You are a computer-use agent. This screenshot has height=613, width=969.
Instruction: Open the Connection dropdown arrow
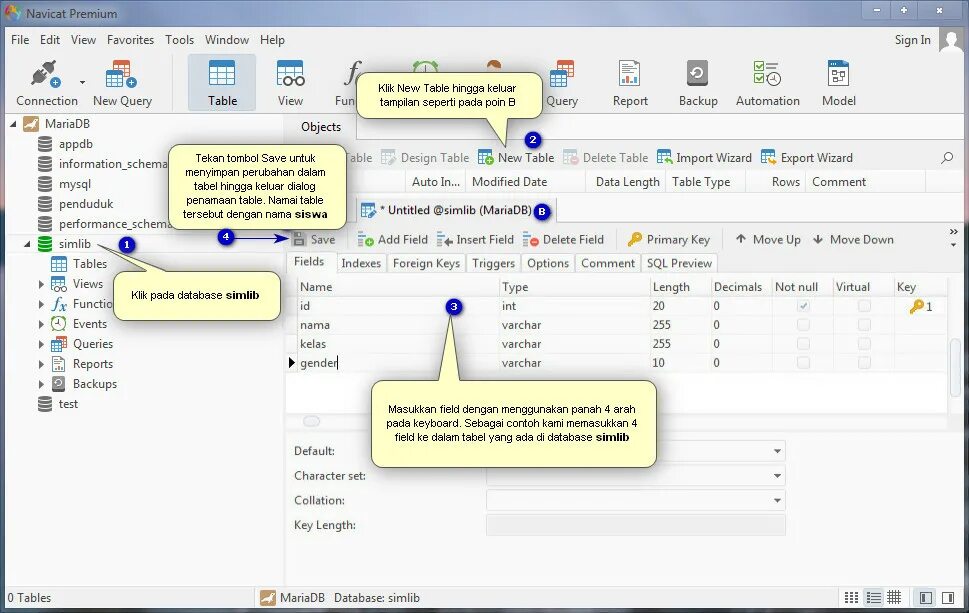[82, 82]
